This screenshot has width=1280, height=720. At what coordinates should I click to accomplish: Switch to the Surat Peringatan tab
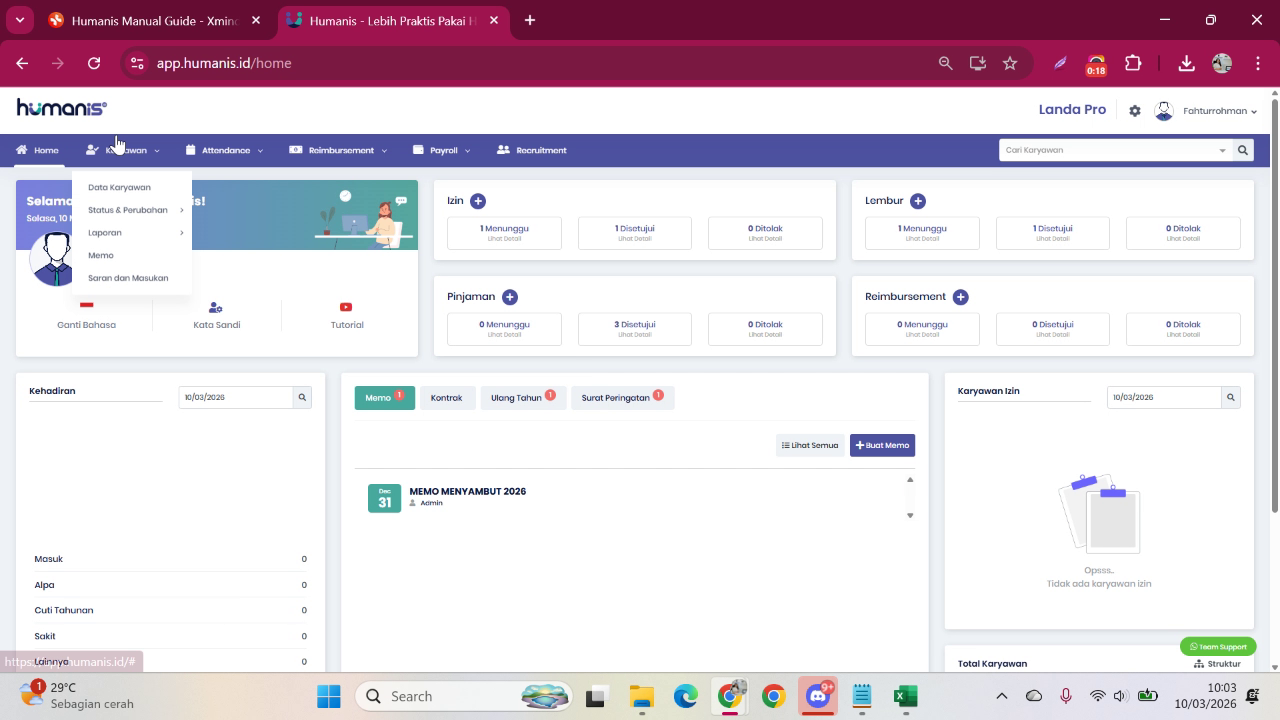tap(622, 398)
